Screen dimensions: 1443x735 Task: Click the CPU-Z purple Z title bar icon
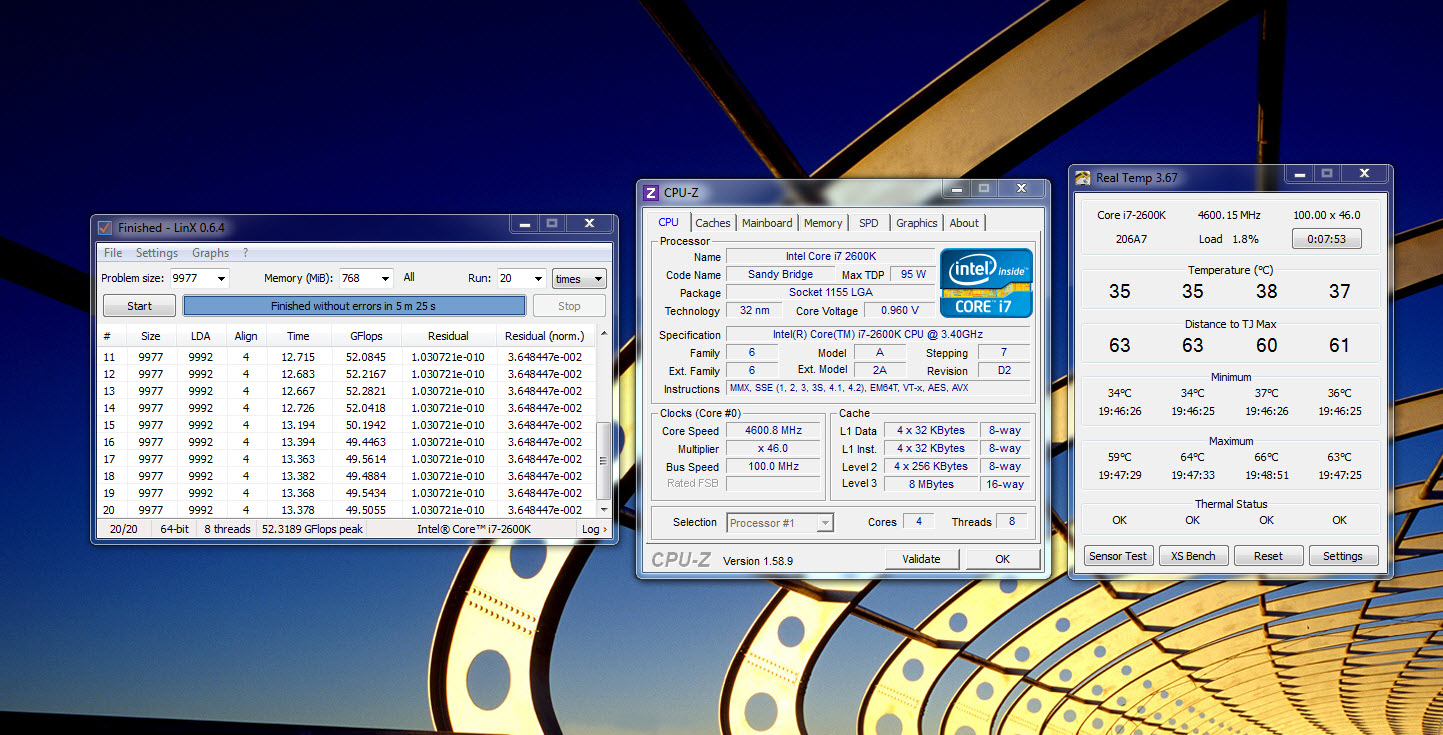(x=651, y=193)
